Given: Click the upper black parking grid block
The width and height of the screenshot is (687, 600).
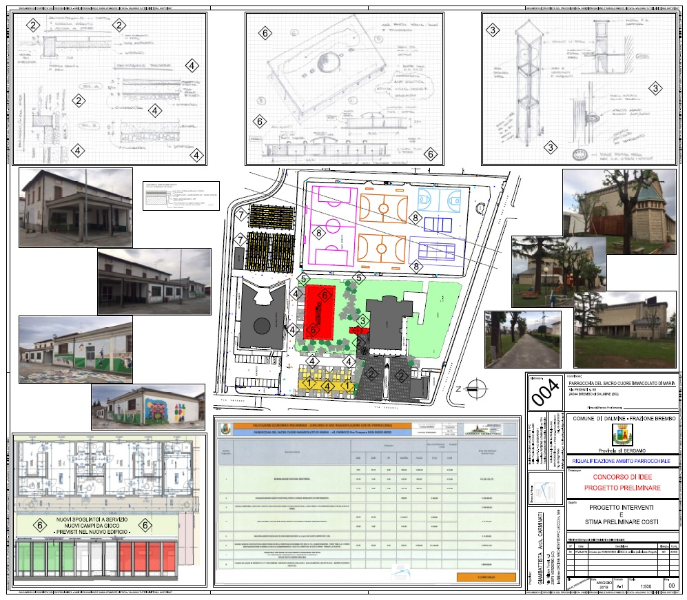Looking at the screenshot, I should [x=271, y=217].
